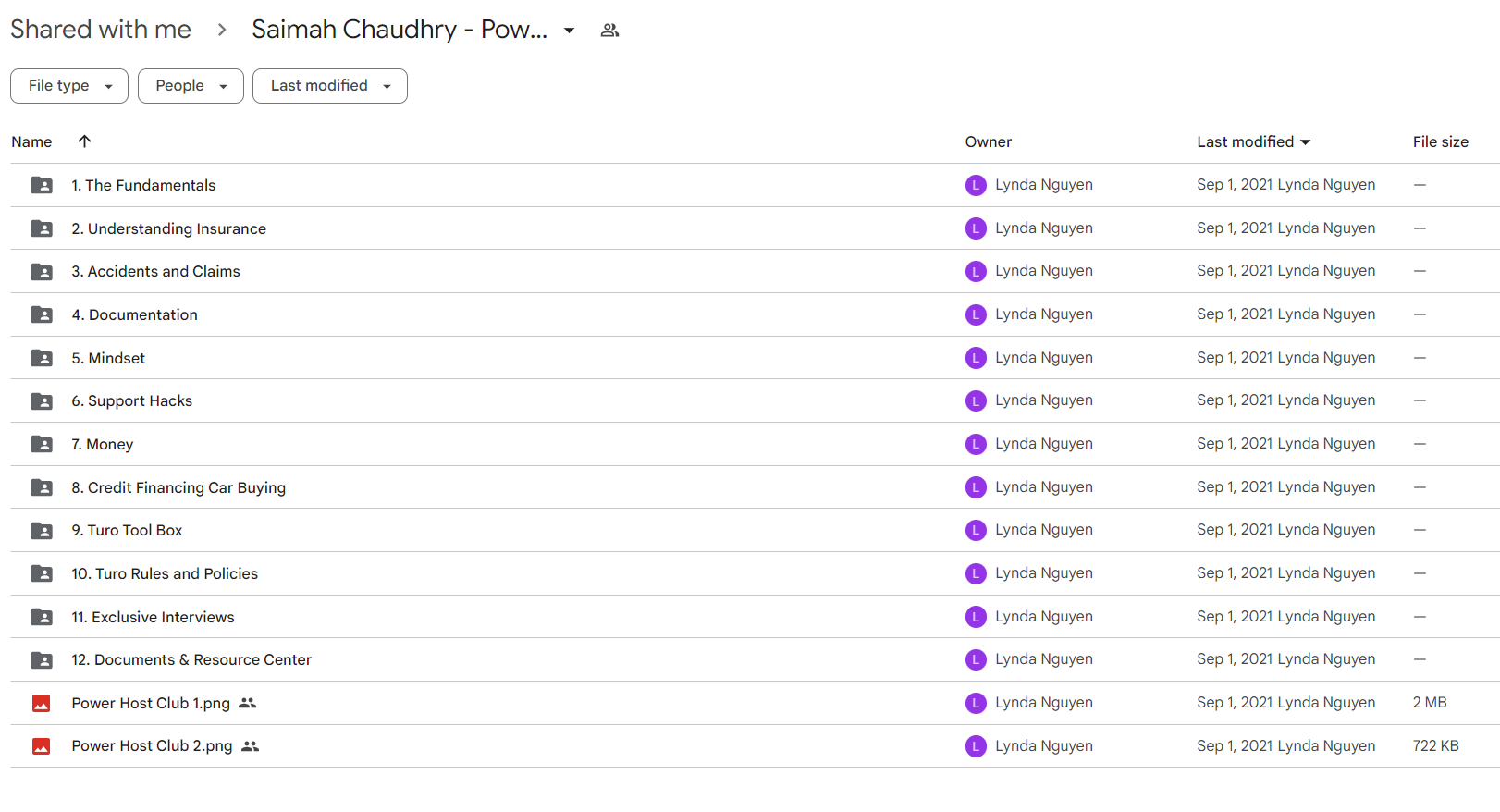The height and width of the screenshot is (812, 1500).
Task: Go back to Shared with me
Action: (101, 30)
